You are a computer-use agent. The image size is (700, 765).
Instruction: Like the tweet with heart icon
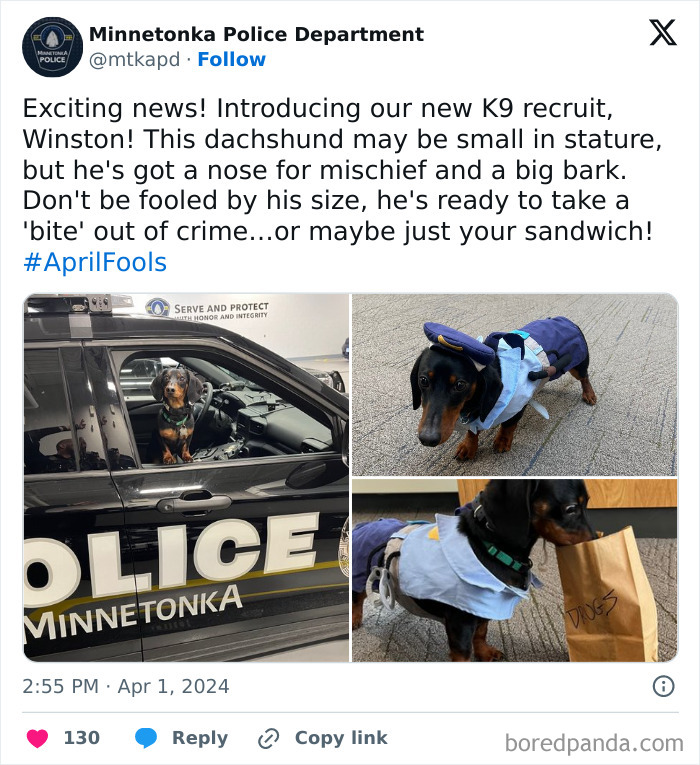click(x=37, y=738)
